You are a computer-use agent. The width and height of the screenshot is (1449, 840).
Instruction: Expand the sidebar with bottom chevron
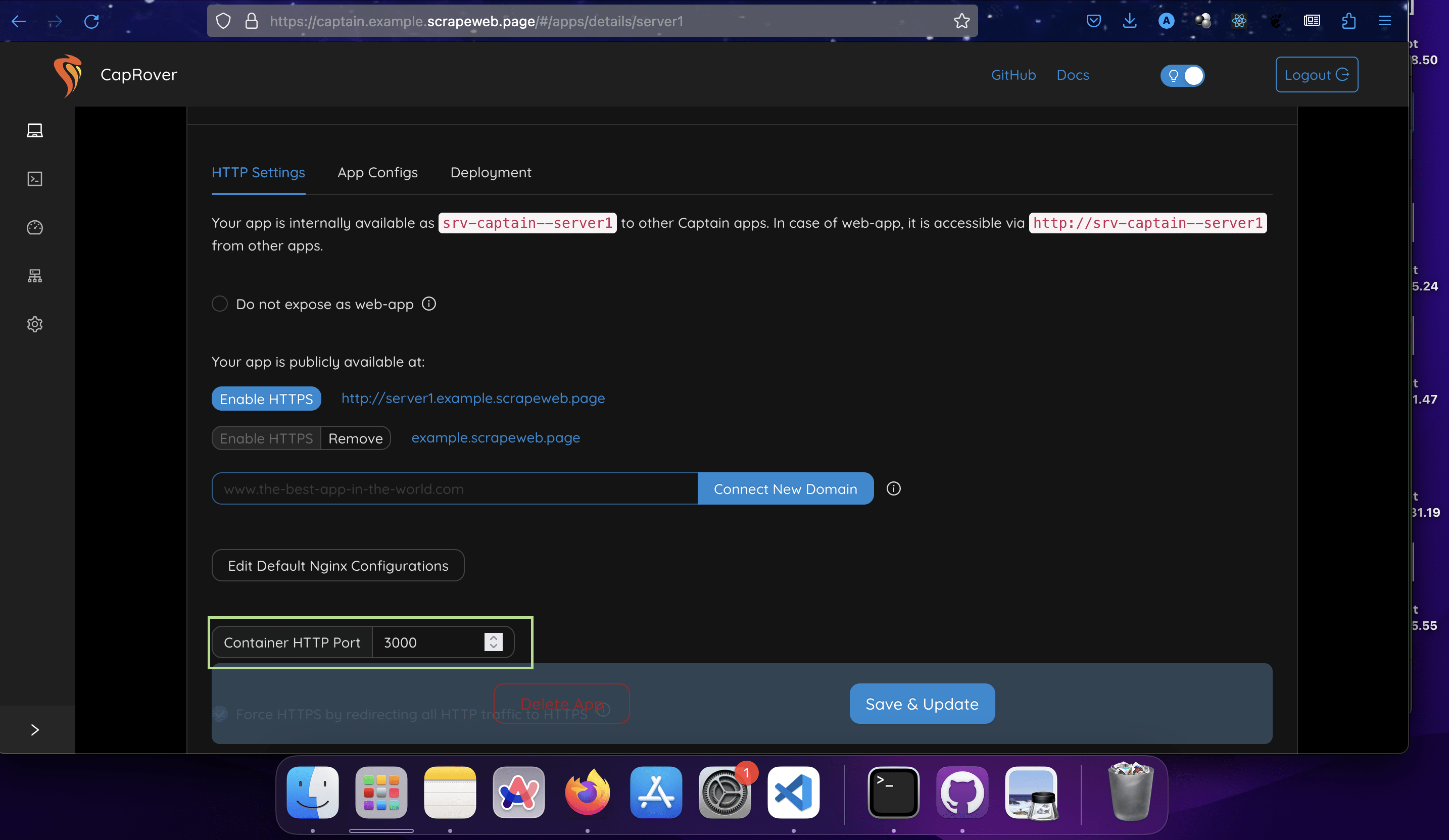(34, 729)
